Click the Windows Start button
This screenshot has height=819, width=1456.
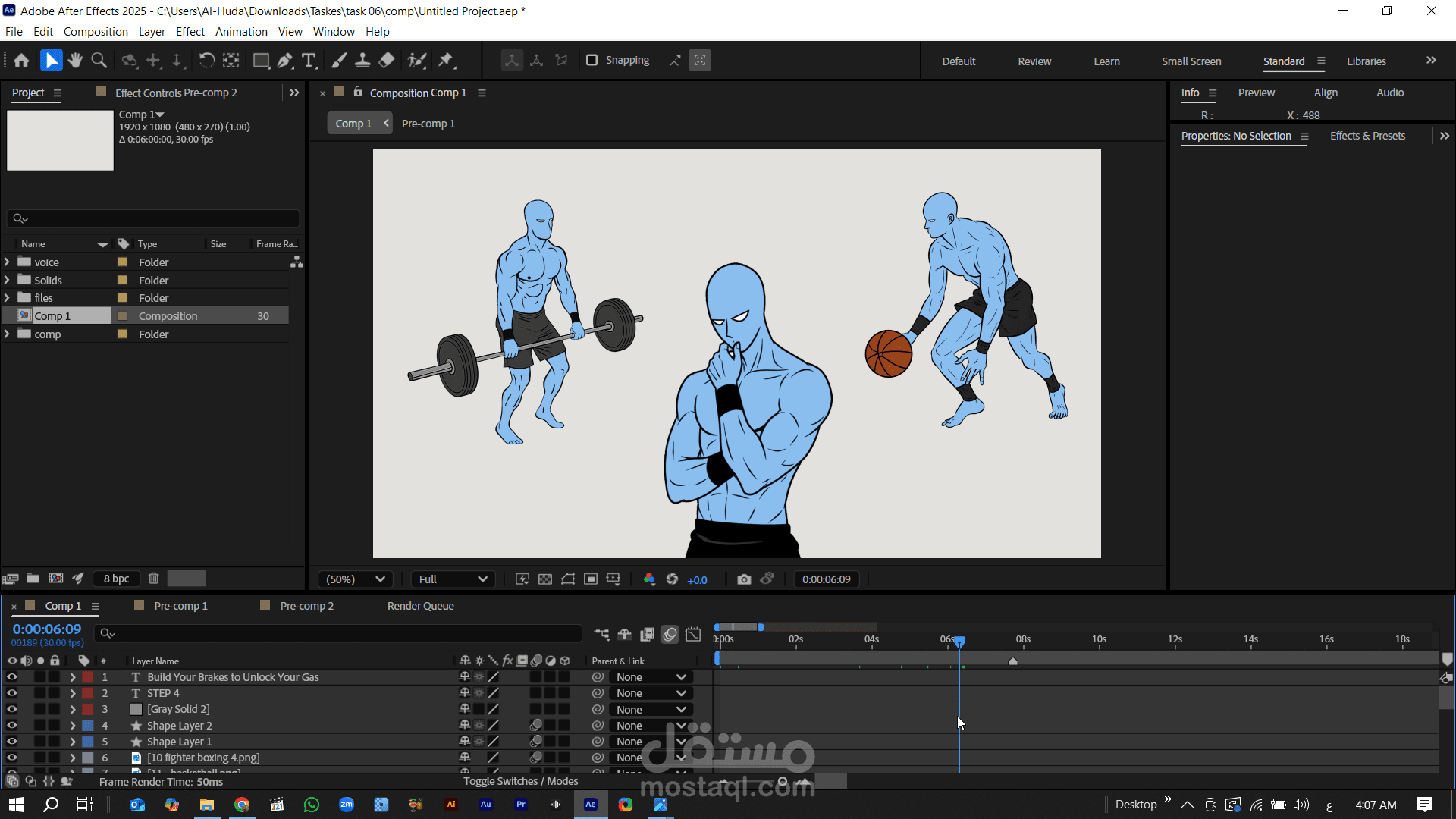tap(17, 805)
